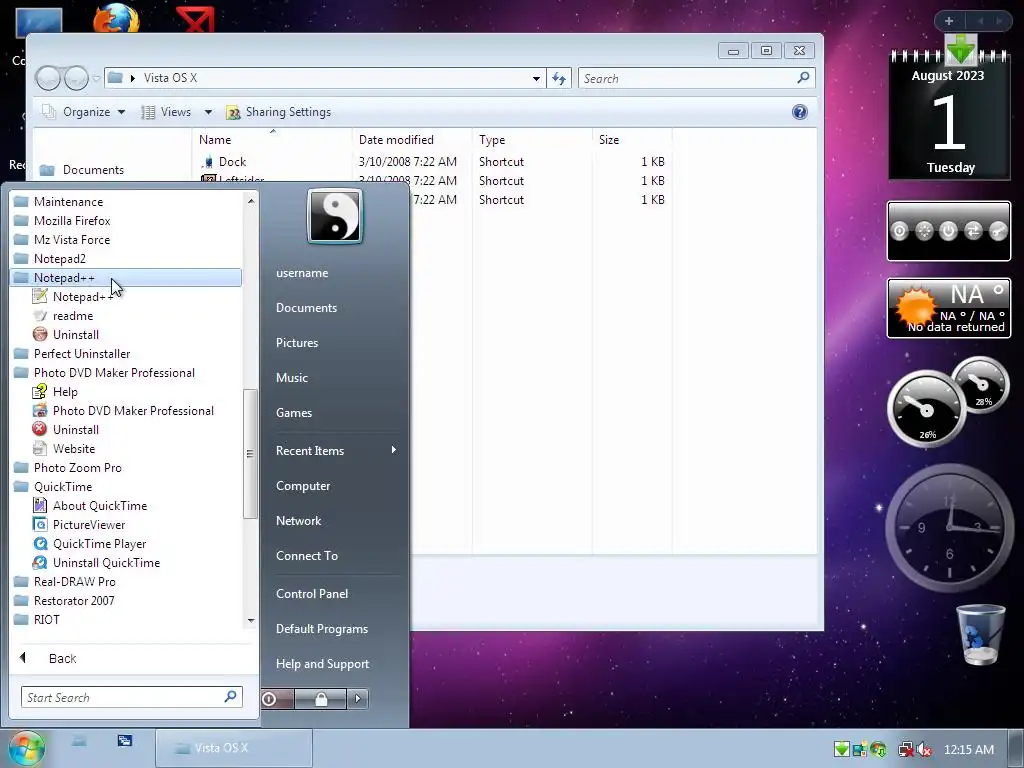Click Uninstall QuickTime entry

pos(106,562)
